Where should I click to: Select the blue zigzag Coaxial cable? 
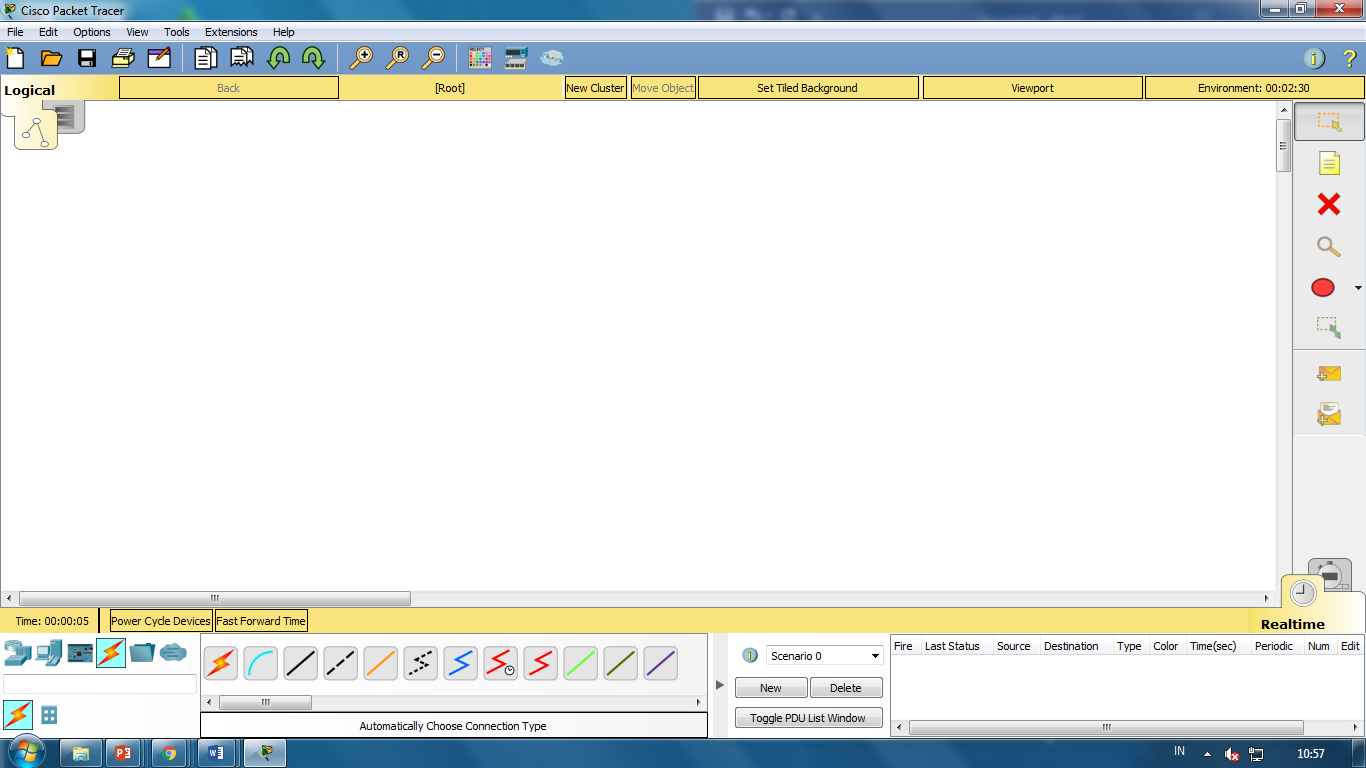point(461,663)
